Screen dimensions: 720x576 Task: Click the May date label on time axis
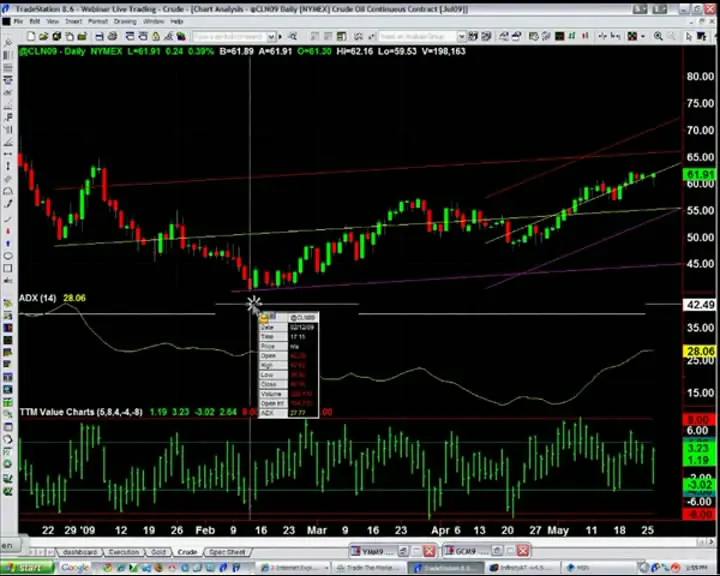[x=558, y=531]
